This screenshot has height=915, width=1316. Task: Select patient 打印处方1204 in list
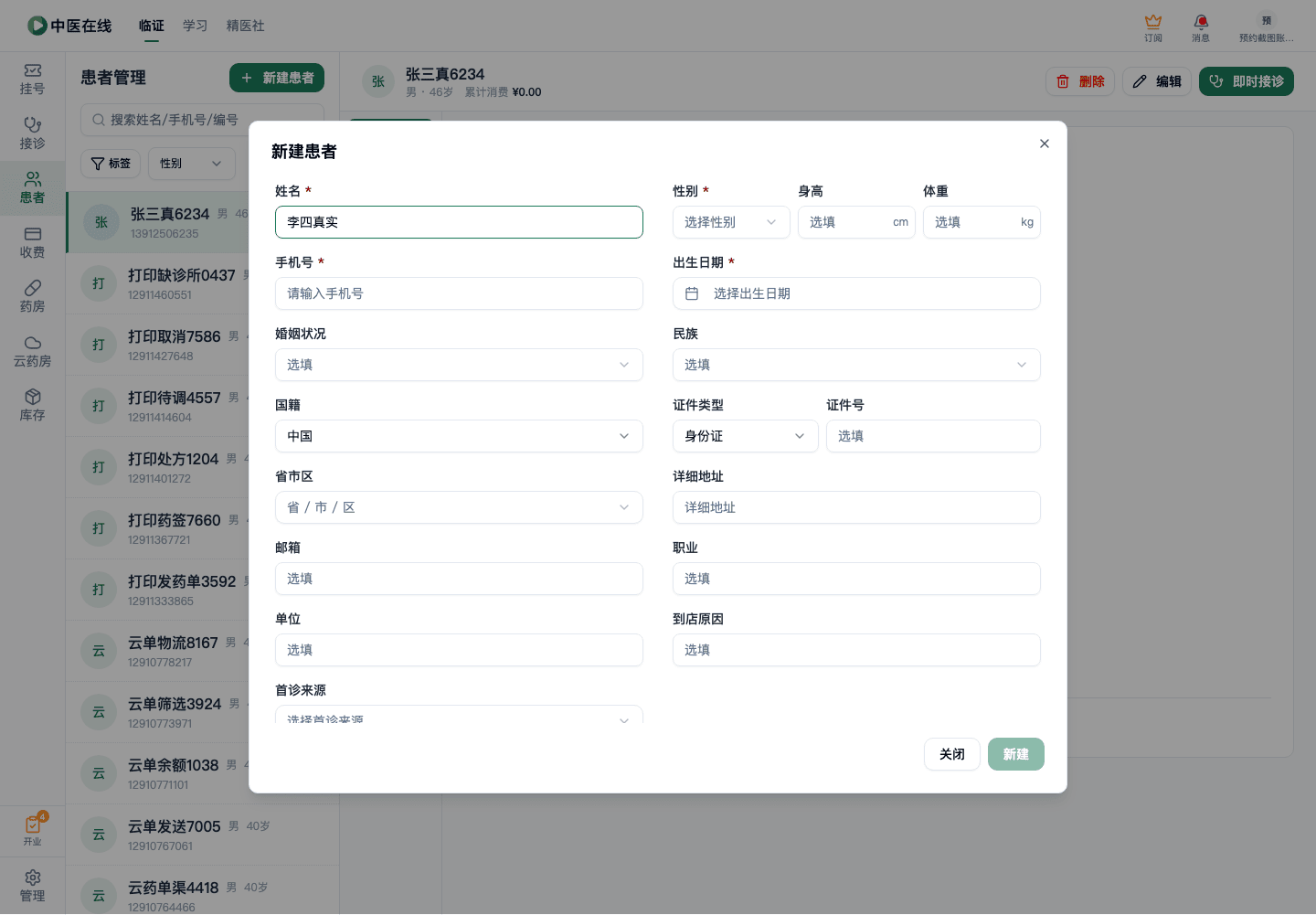[157, 467]
